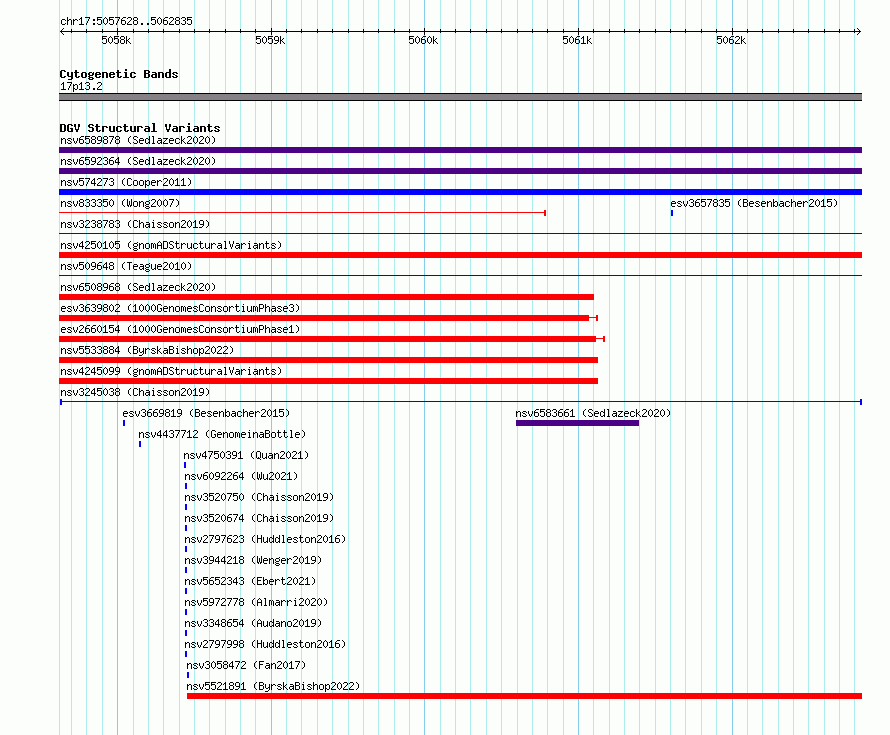Click the nsv4250105 (gnomADStructuralVariants) red bar

tap(460, 255)
